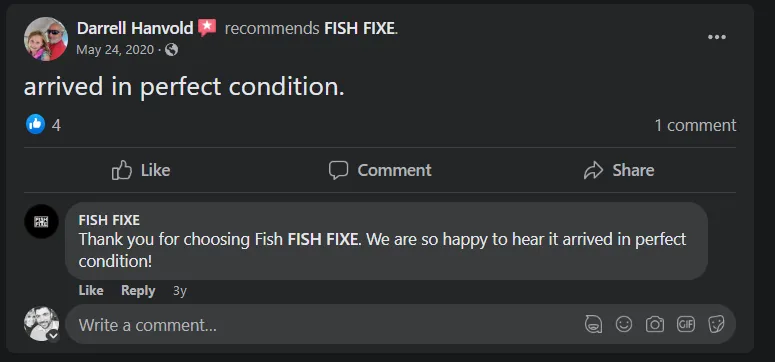Open Darrell Hanvold's profile picture
This screenshot has width=775, height=362.
[x=46, y=39]
